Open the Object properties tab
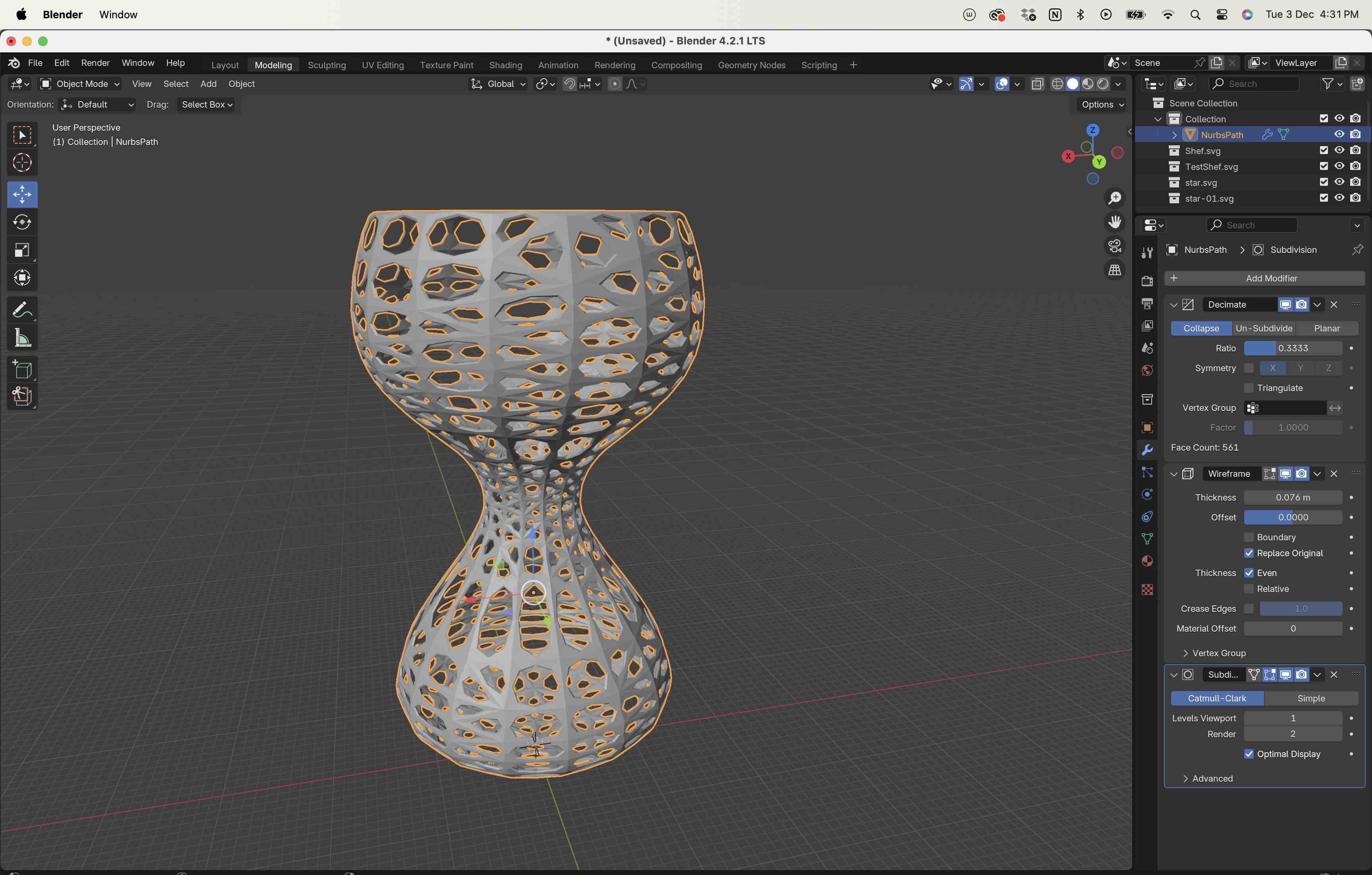1372x875 pixels. click(x=1147, y=427)
